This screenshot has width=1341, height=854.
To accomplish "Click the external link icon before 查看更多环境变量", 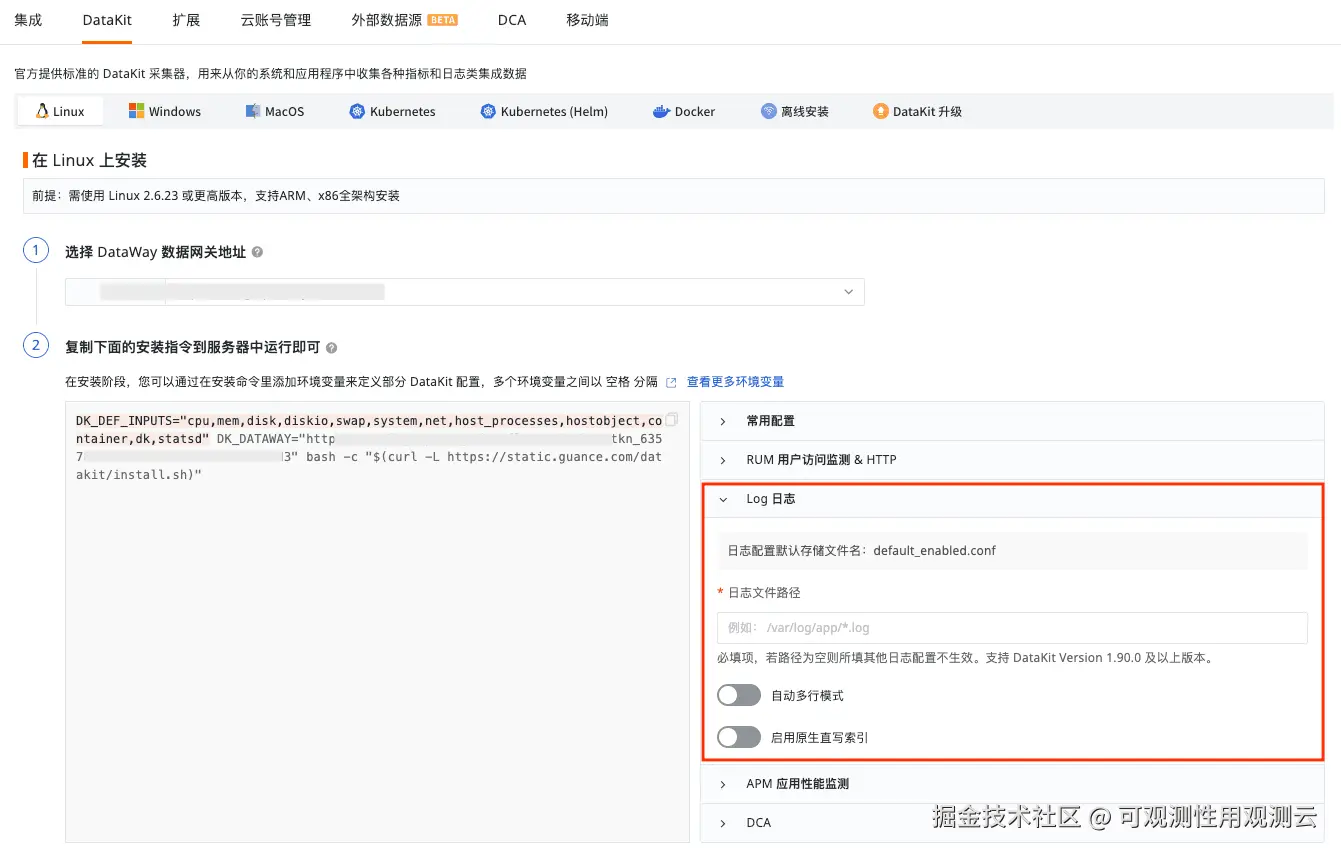I will (671, 382).
